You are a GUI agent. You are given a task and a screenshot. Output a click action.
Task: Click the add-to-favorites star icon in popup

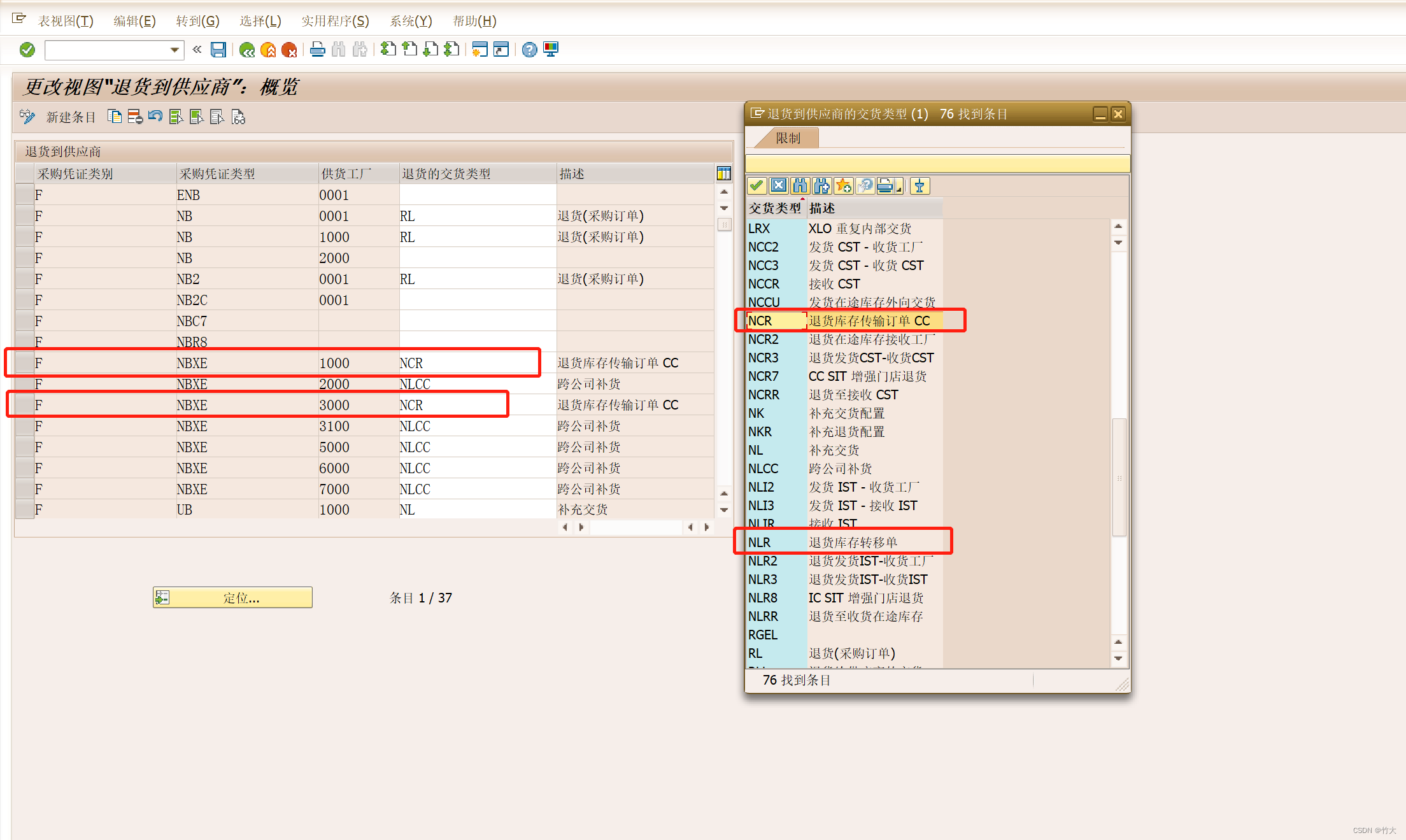click(844, 186)
